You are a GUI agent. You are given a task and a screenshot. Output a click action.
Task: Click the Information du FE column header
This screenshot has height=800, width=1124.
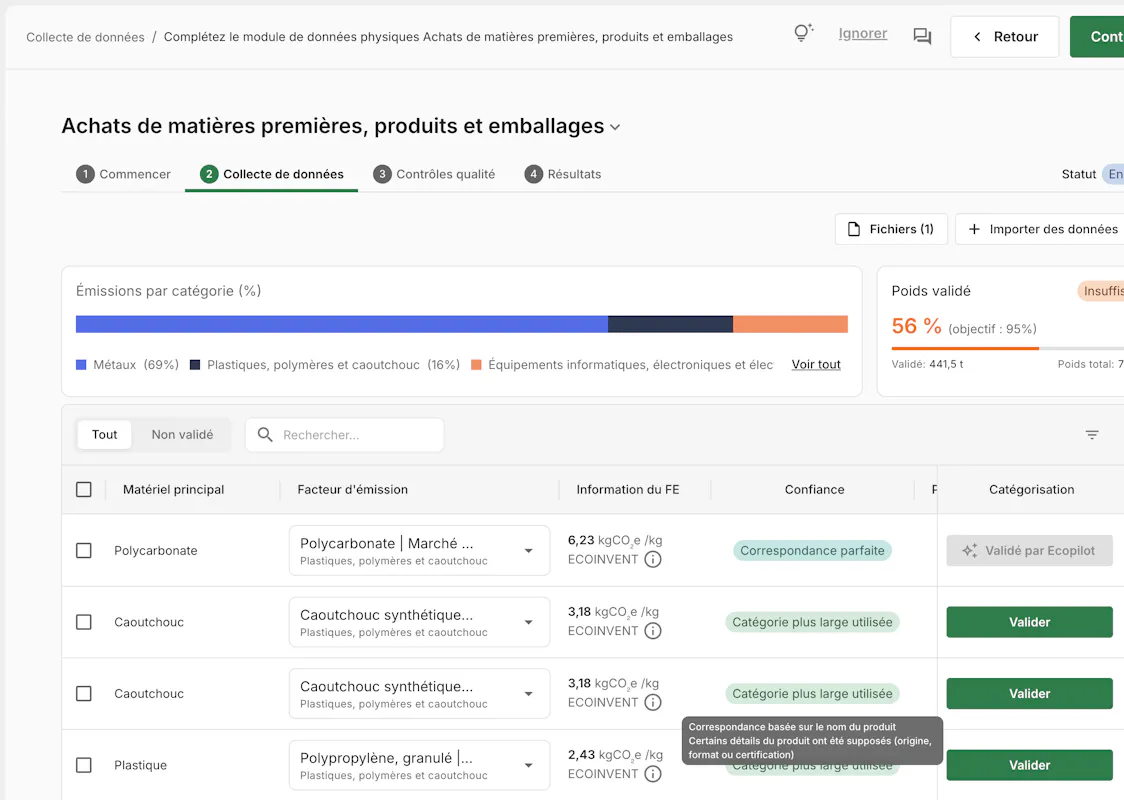pyautogui.click(x=628, y=489)
